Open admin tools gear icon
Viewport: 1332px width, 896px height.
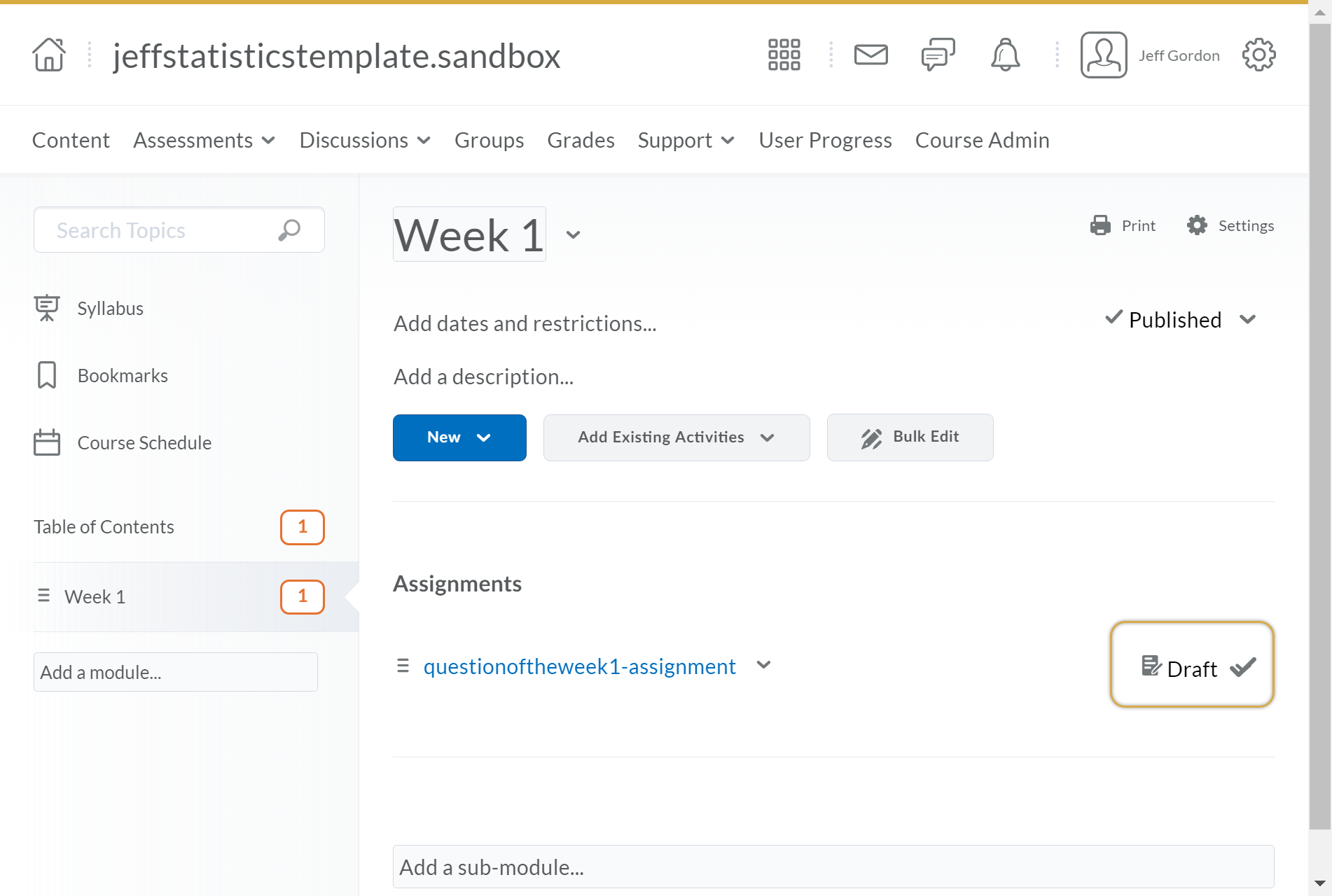(1258, 55)
